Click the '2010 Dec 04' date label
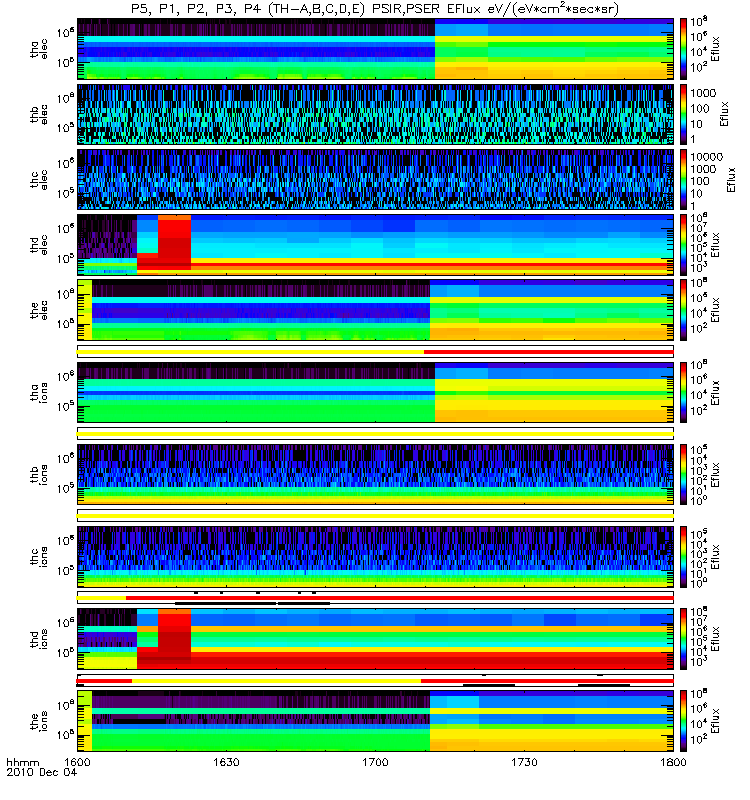Viewport: 750px width, 800px height. point(42,772)
